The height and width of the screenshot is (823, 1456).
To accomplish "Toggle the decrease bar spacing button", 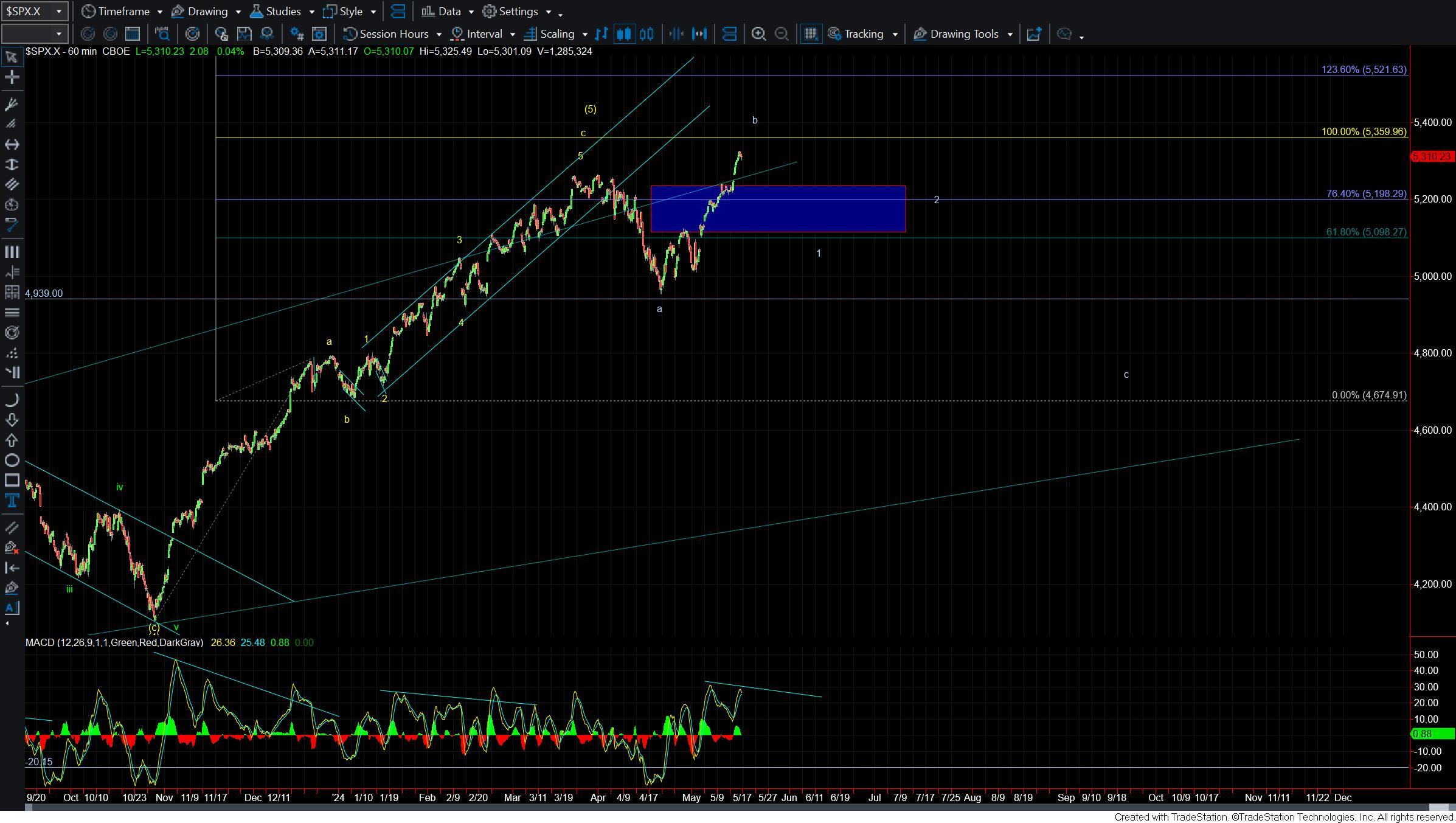I will pyautogui.click(x=676, y=34).
